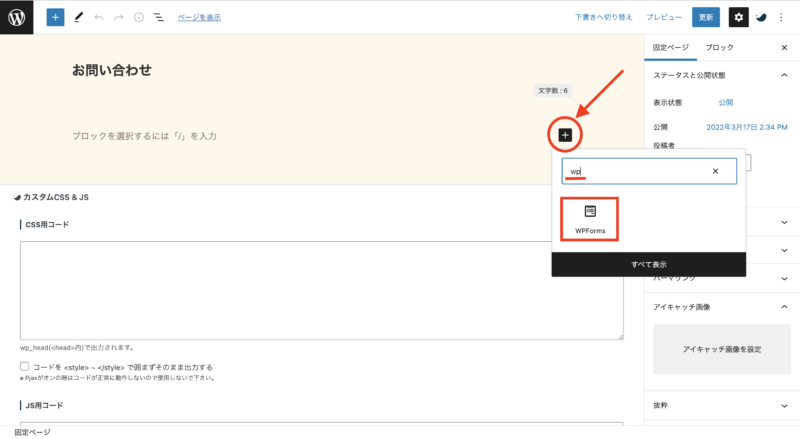The height and width of the screenshot is (439, 800).
Task: Clear the block search with the X
Action: [x=715, y=172]
